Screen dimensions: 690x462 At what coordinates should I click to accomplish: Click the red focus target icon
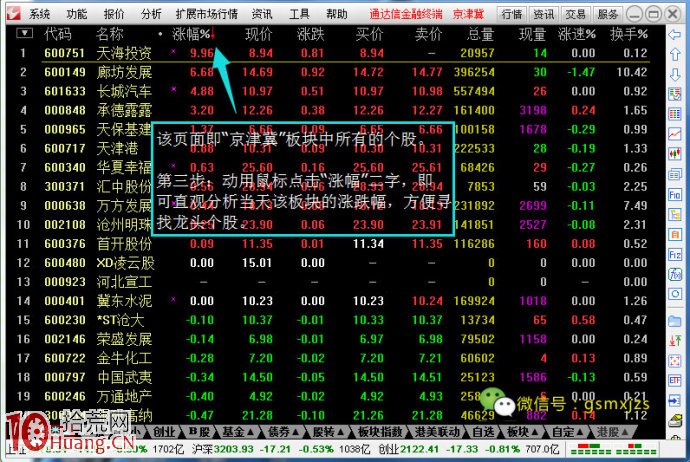pyautogui.click(x=675, y=361)
